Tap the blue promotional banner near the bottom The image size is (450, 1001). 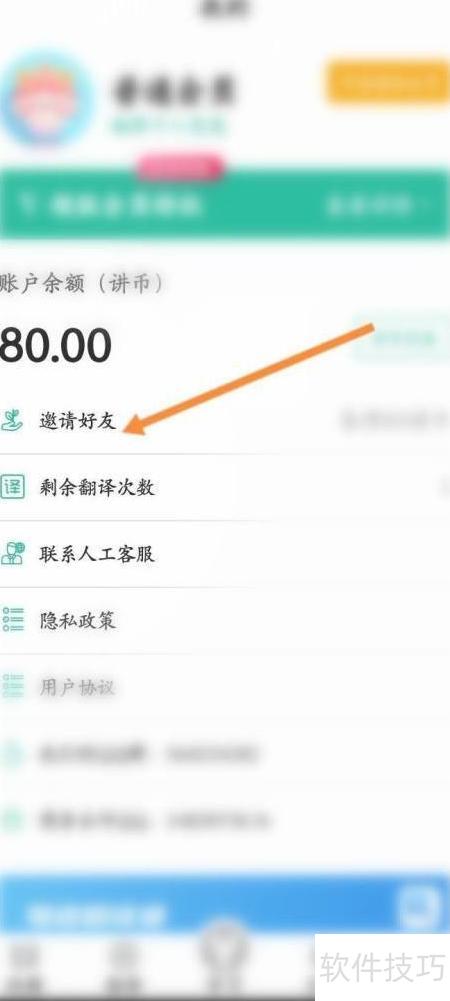[x=225, y=908]
